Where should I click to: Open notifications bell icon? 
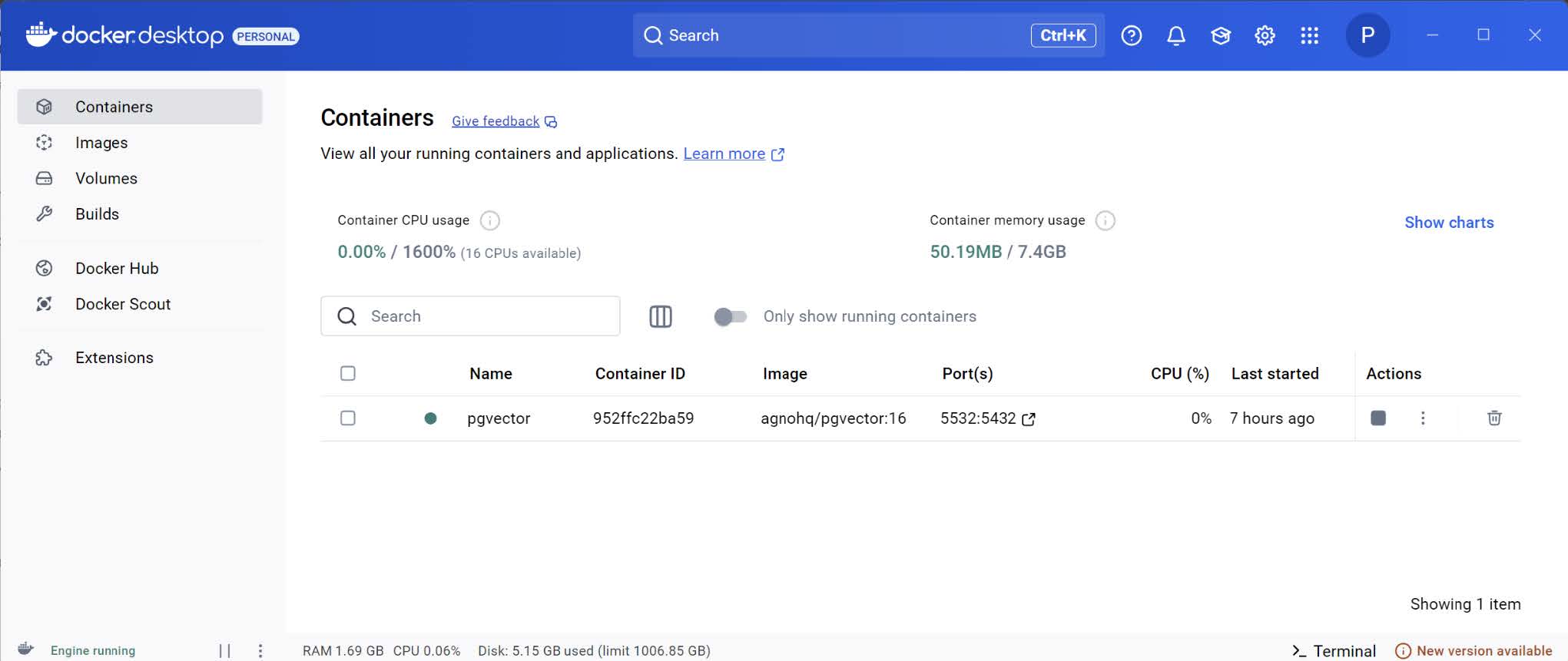pos(1175,35)
